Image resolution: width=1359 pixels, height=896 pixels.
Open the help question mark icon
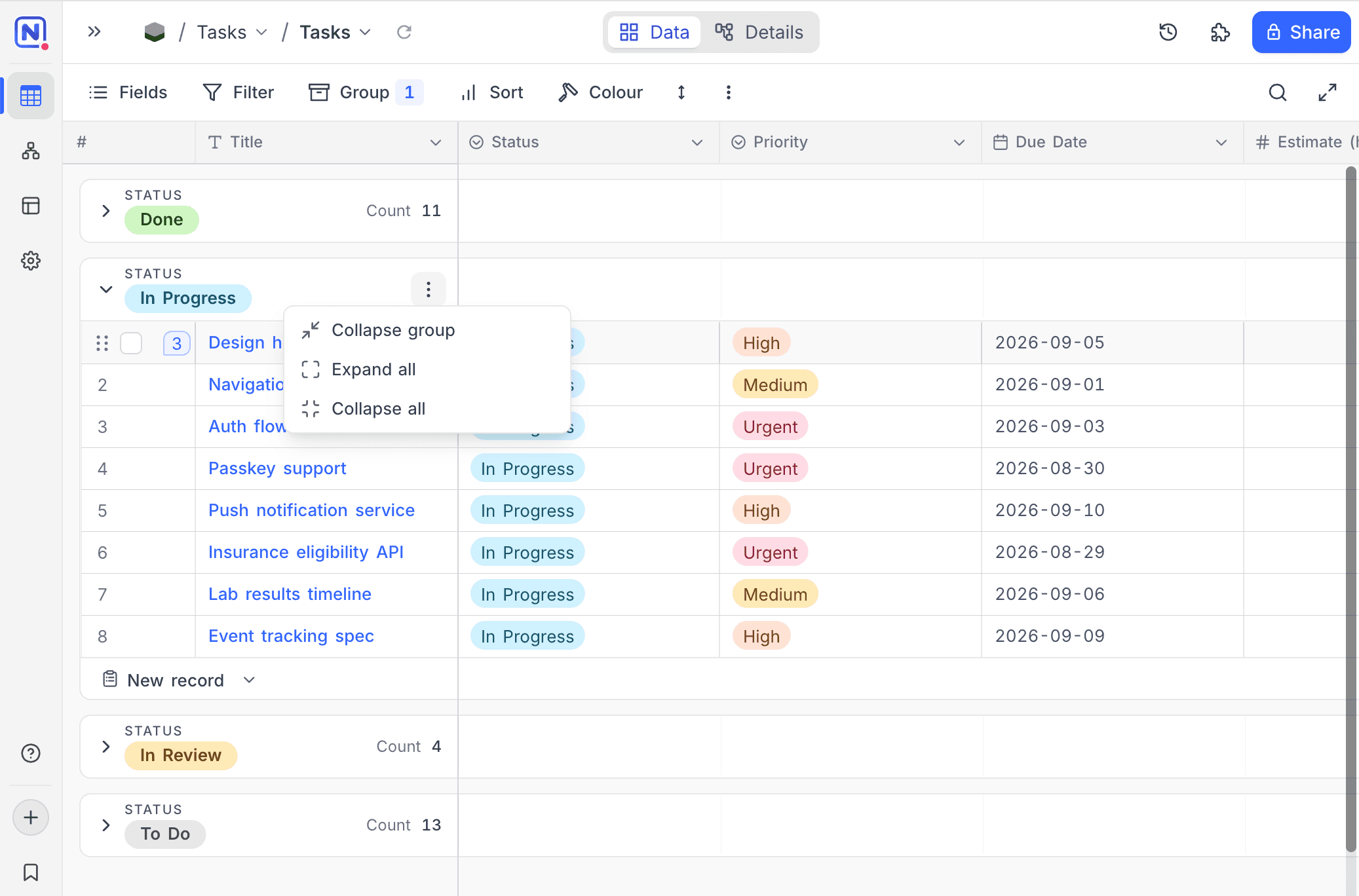point(31,753)
